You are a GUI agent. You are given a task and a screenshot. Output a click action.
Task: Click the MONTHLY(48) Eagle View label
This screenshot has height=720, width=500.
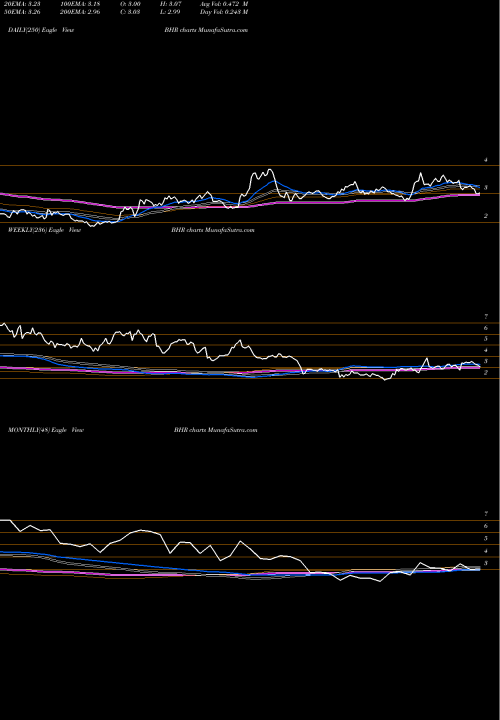pyautogui.click(x=45, y=430)
